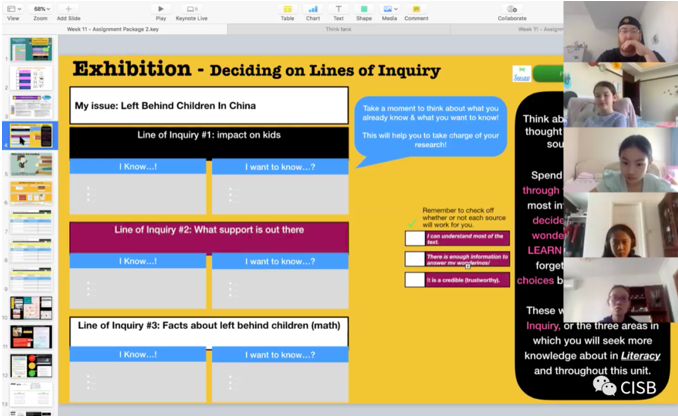Click the 'I Know...!' header under Inquiry #2

pyautogui.click(x=138, y=261)
